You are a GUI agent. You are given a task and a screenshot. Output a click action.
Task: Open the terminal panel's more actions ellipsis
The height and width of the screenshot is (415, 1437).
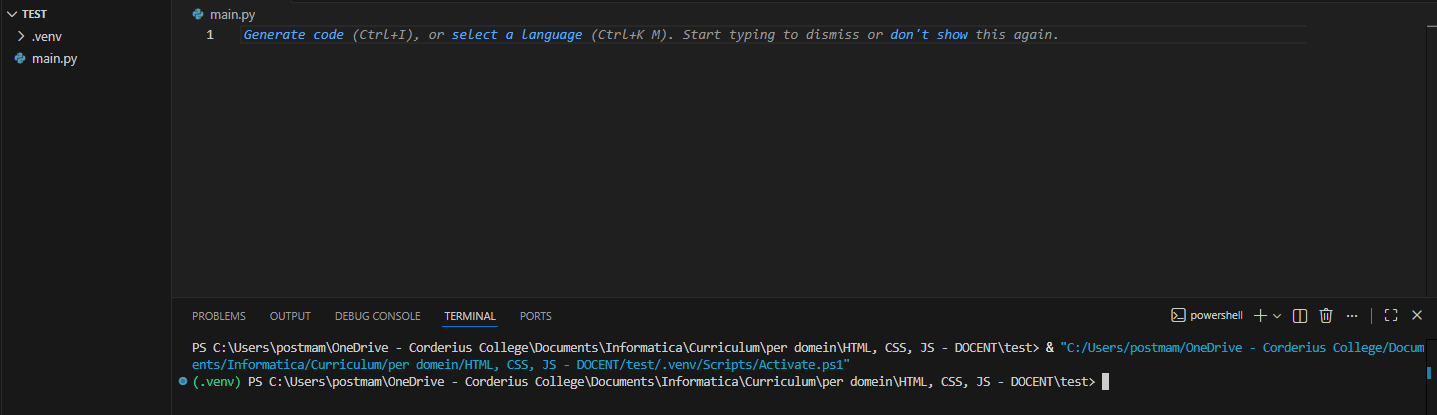(1352, 316)
